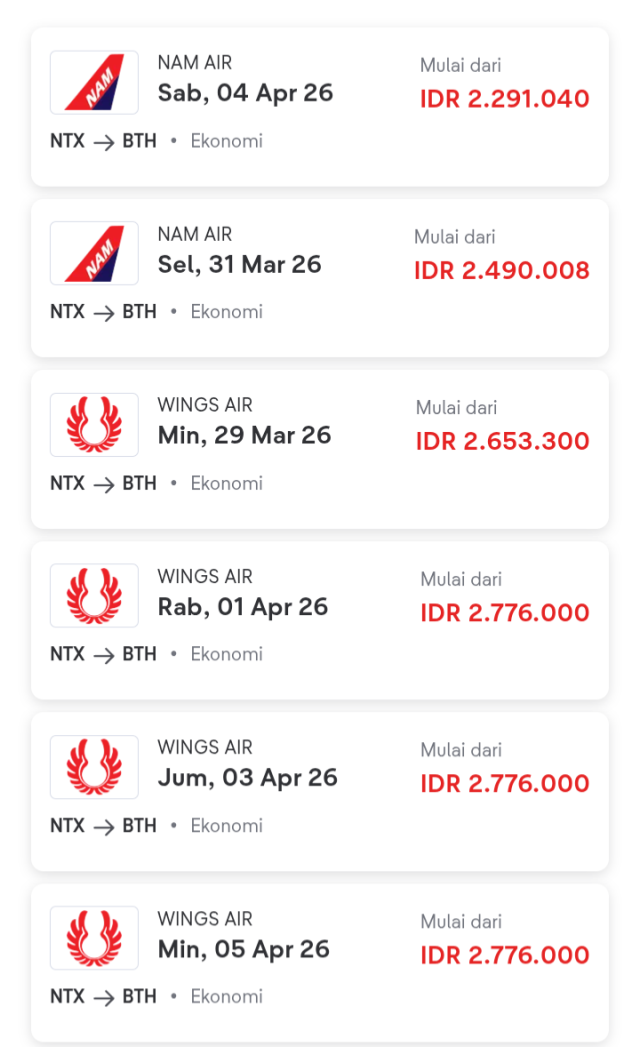
Task: Click the Wings Air logo for 03 Apr flight
Action: point(94,767)
